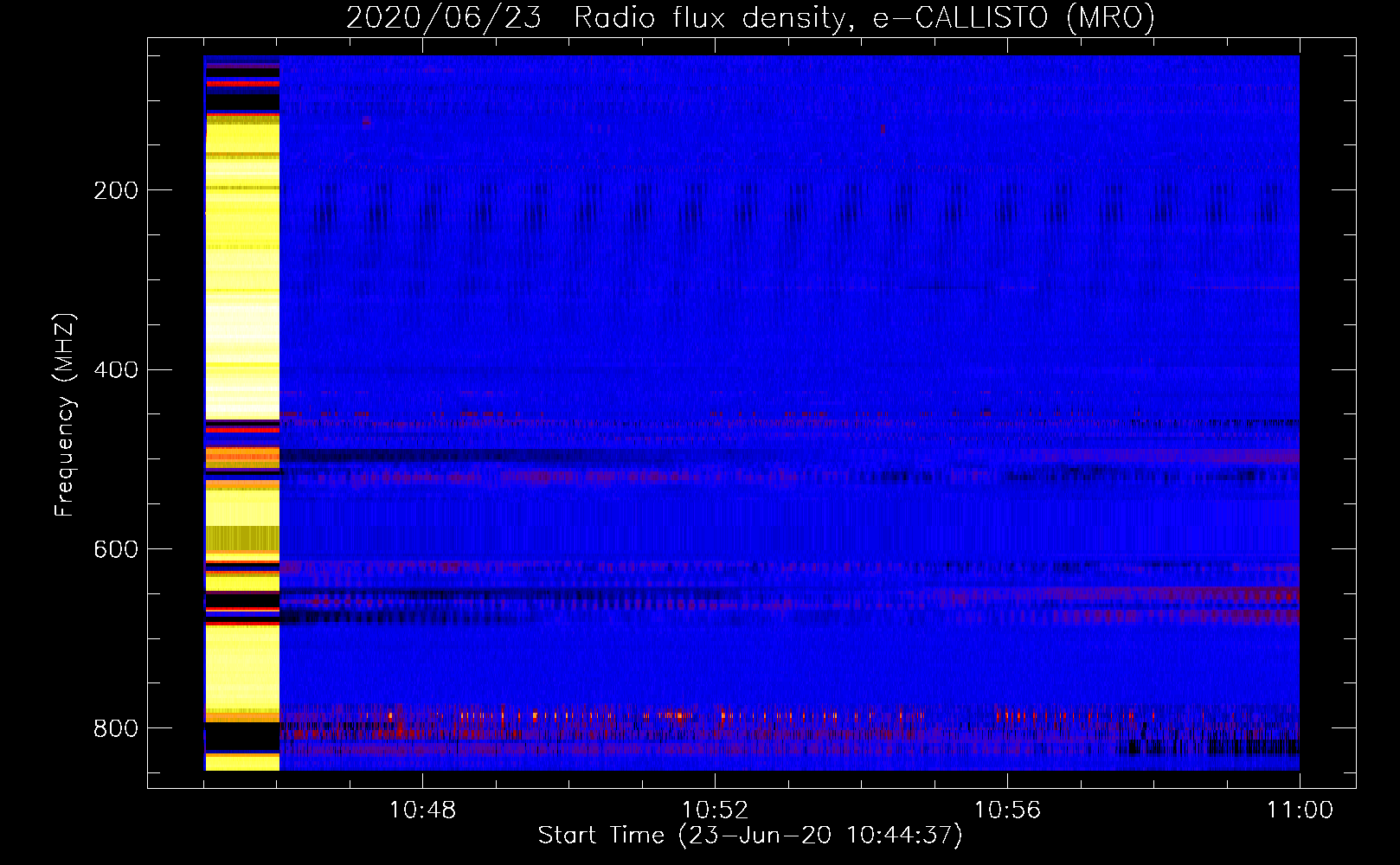Screen dimensions: 1400x865
Task: Click the '10:56' time tick label
Action: 1007,811
